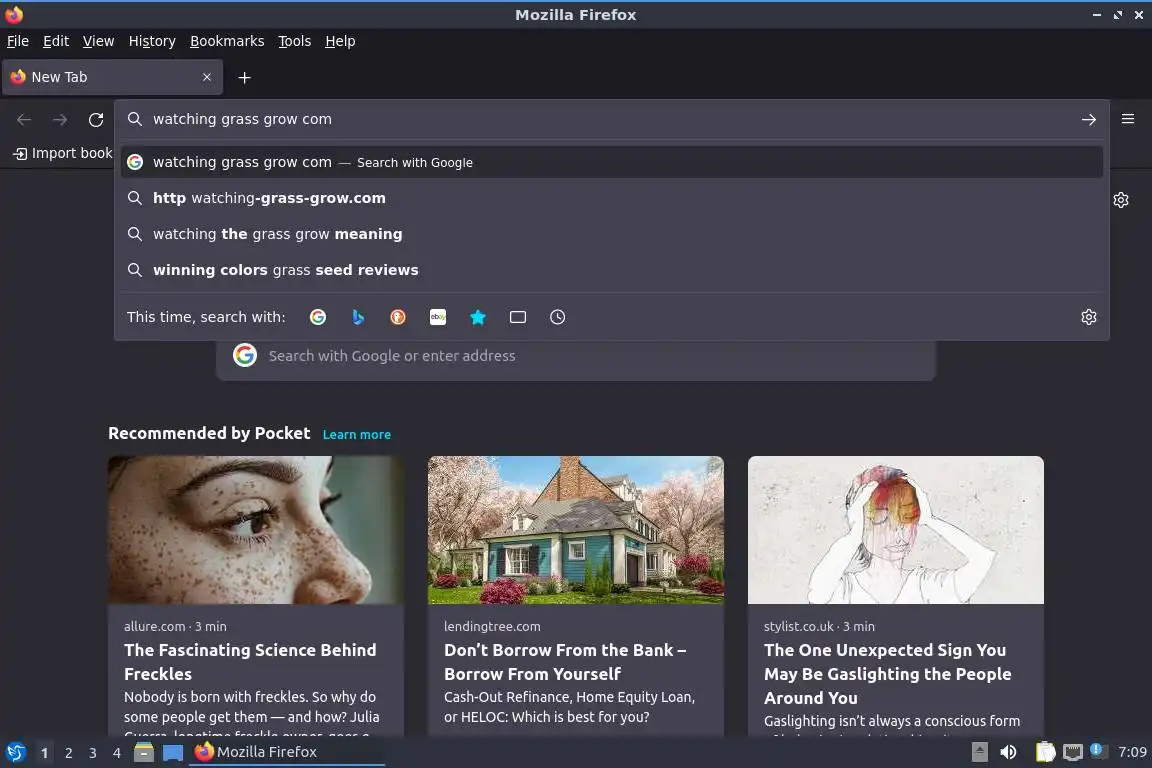1152x768 pixels.
Task: Click the show desktop taskbar icon
Action: pyautogui.click(x=173, y=752)
